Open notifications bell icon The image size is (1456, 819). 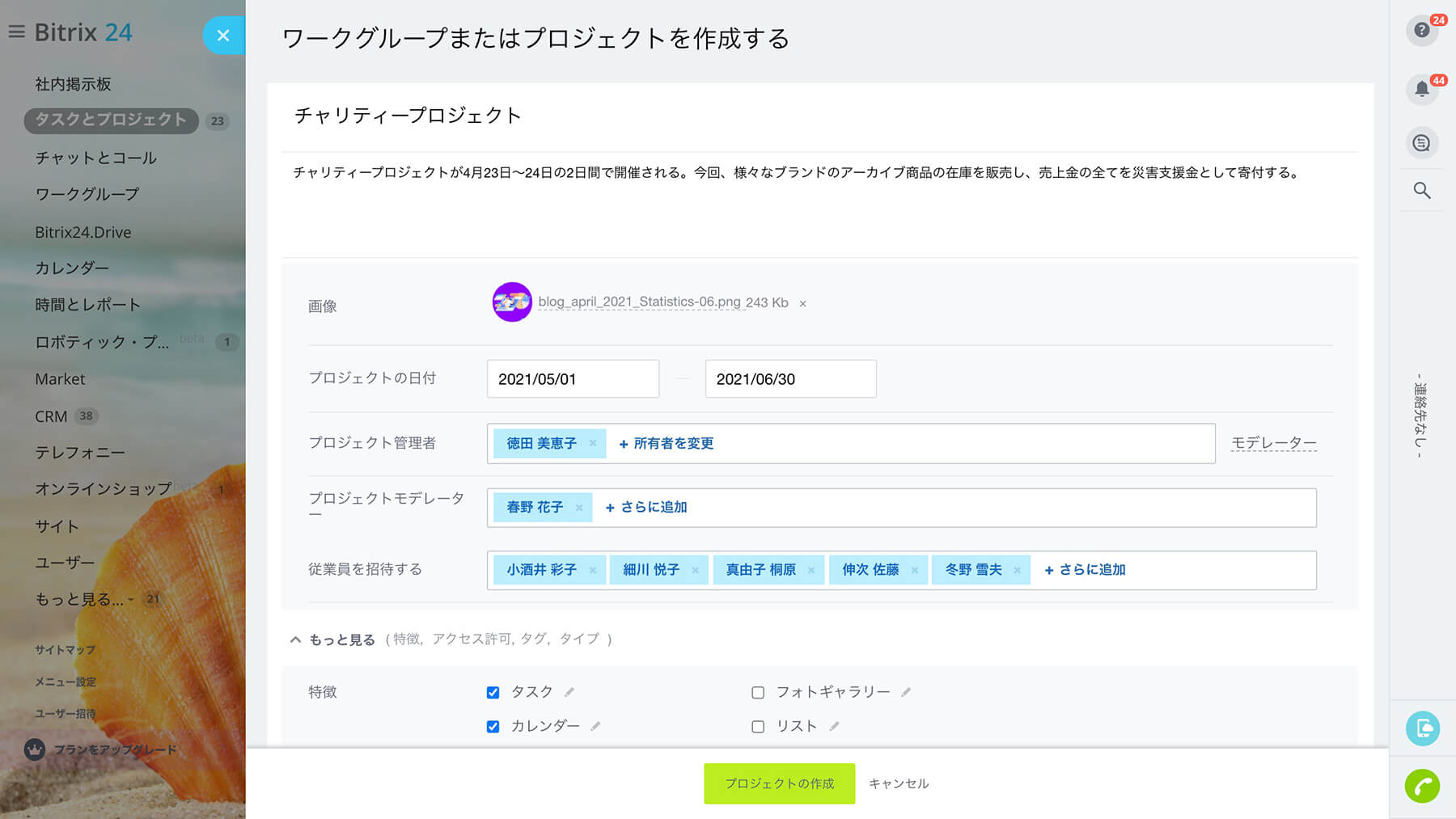(1422, 89)
